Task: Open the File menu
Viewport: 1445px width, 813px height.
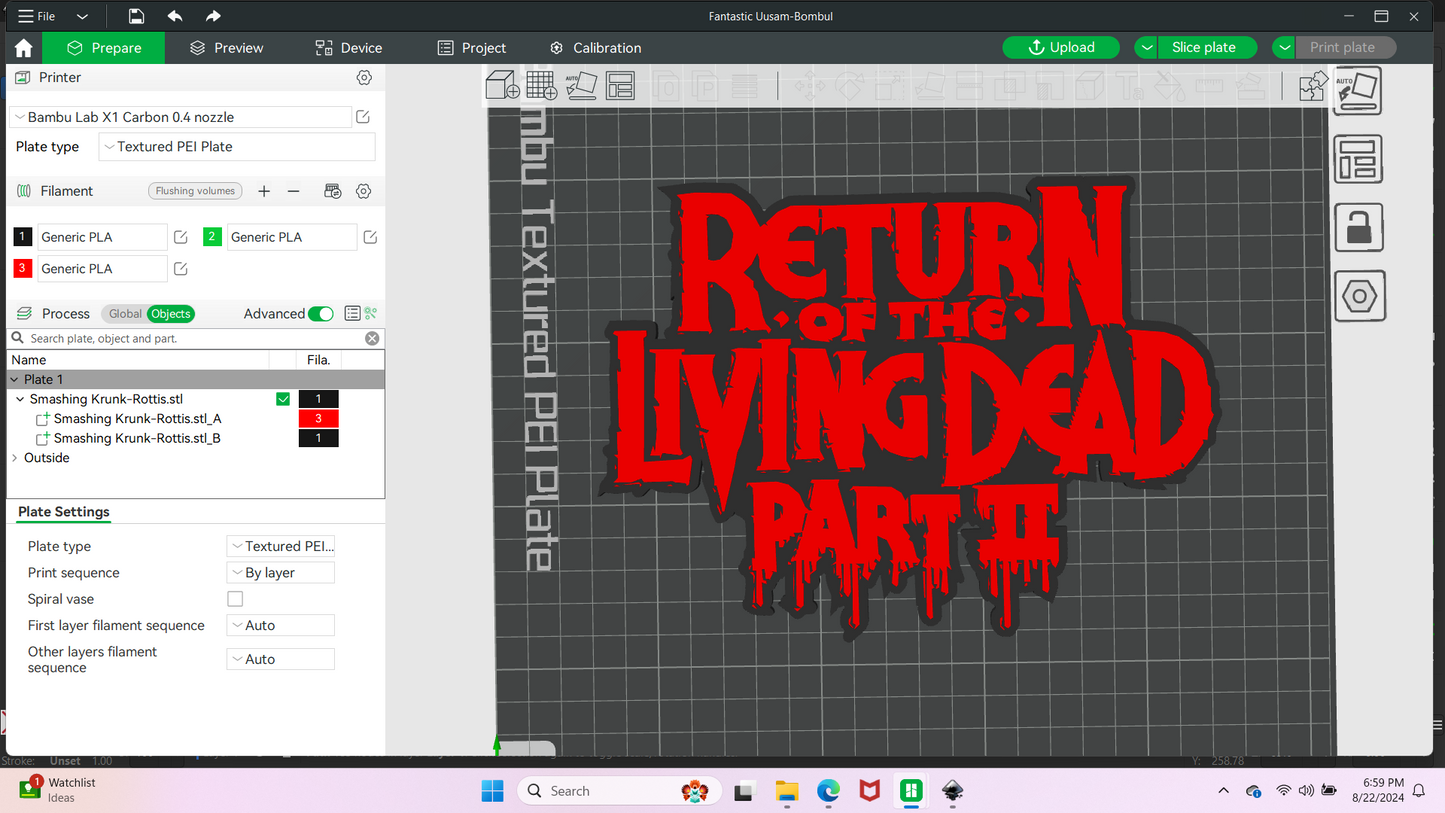Action: point(37,16)
